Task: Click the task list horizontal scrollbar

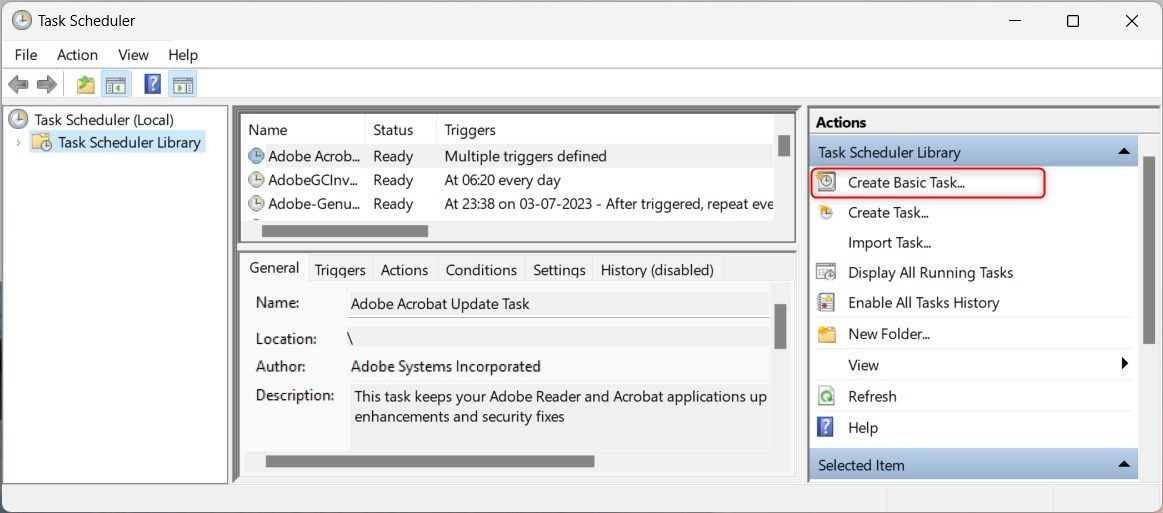Action: click(344, 231)
